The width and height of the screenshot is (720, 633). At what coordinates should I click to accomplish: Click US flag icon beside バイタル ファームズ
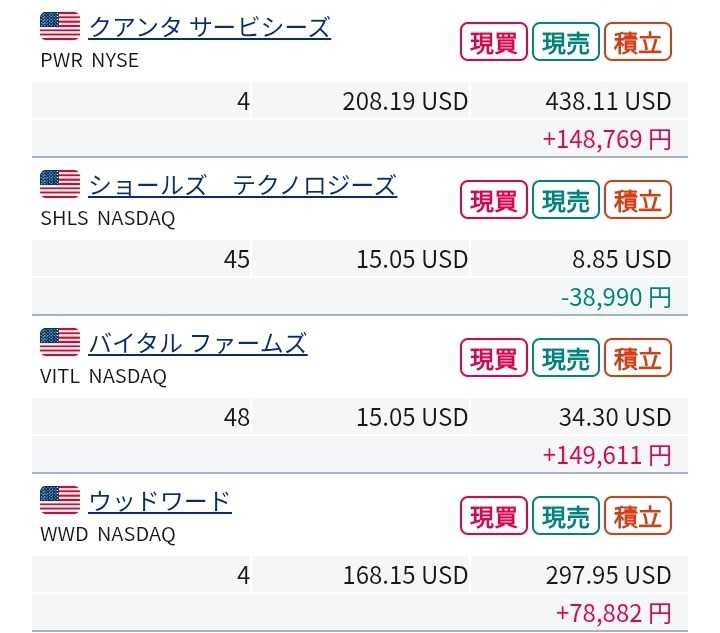[60, 343]
